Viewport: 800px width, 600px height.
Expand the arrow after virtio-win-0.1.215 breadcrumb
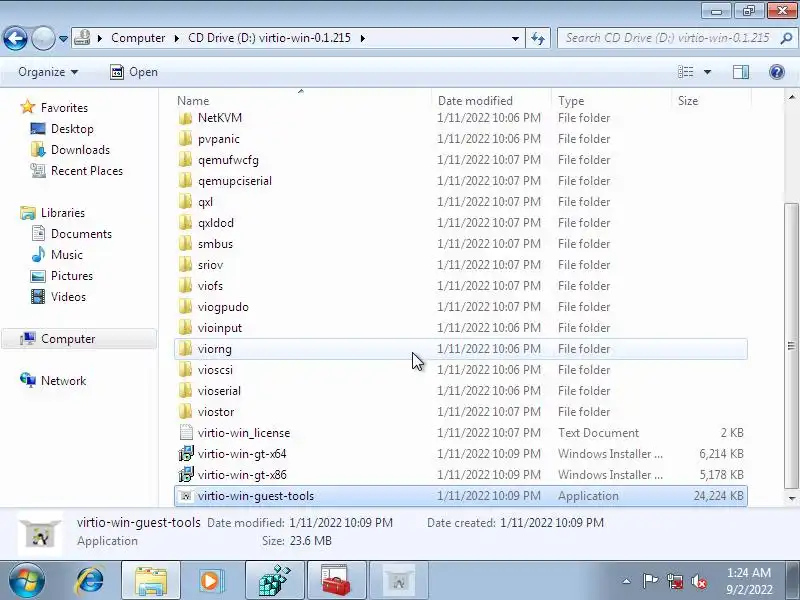[363, 38]
